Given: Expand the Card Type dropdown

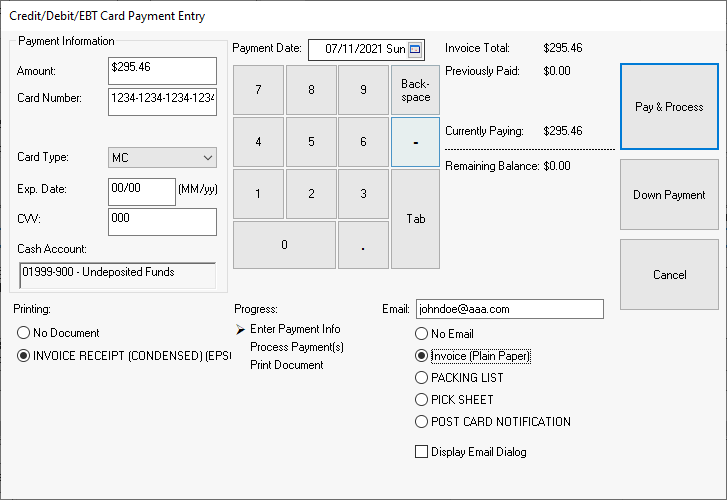Looking at the screenshot, I should (x=207, y=158).
